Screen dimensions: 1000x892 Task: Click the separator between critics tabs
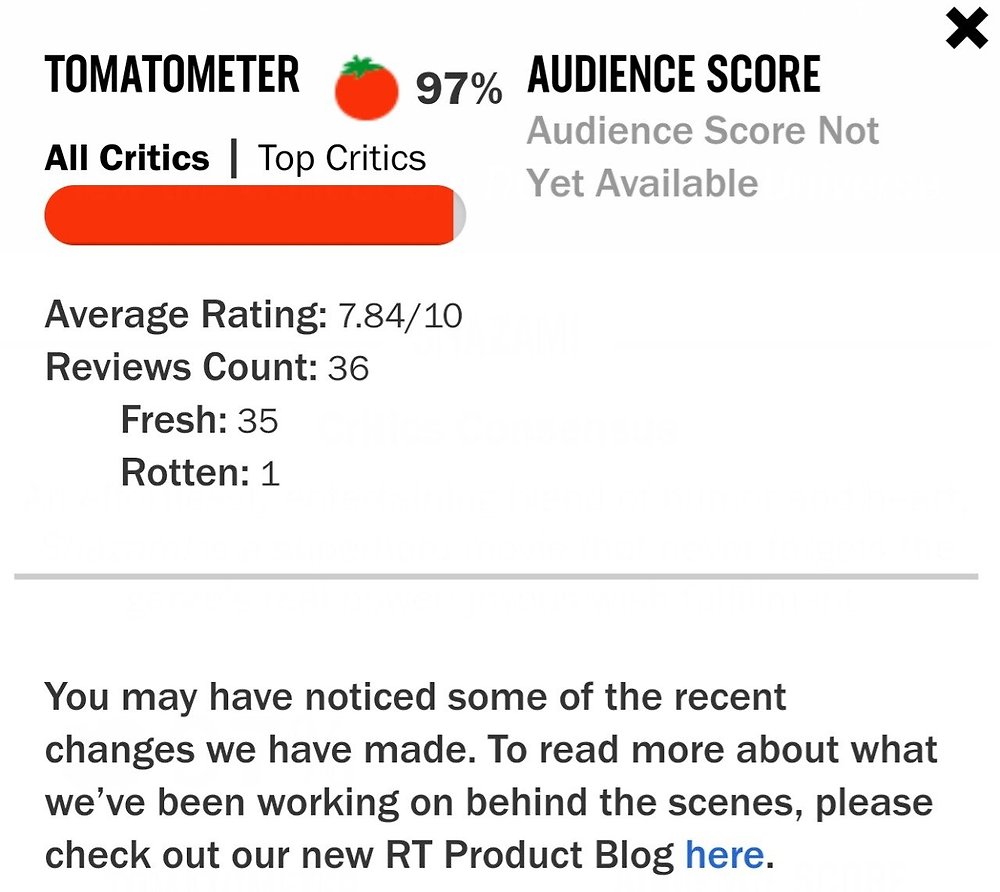click(233, 158)
